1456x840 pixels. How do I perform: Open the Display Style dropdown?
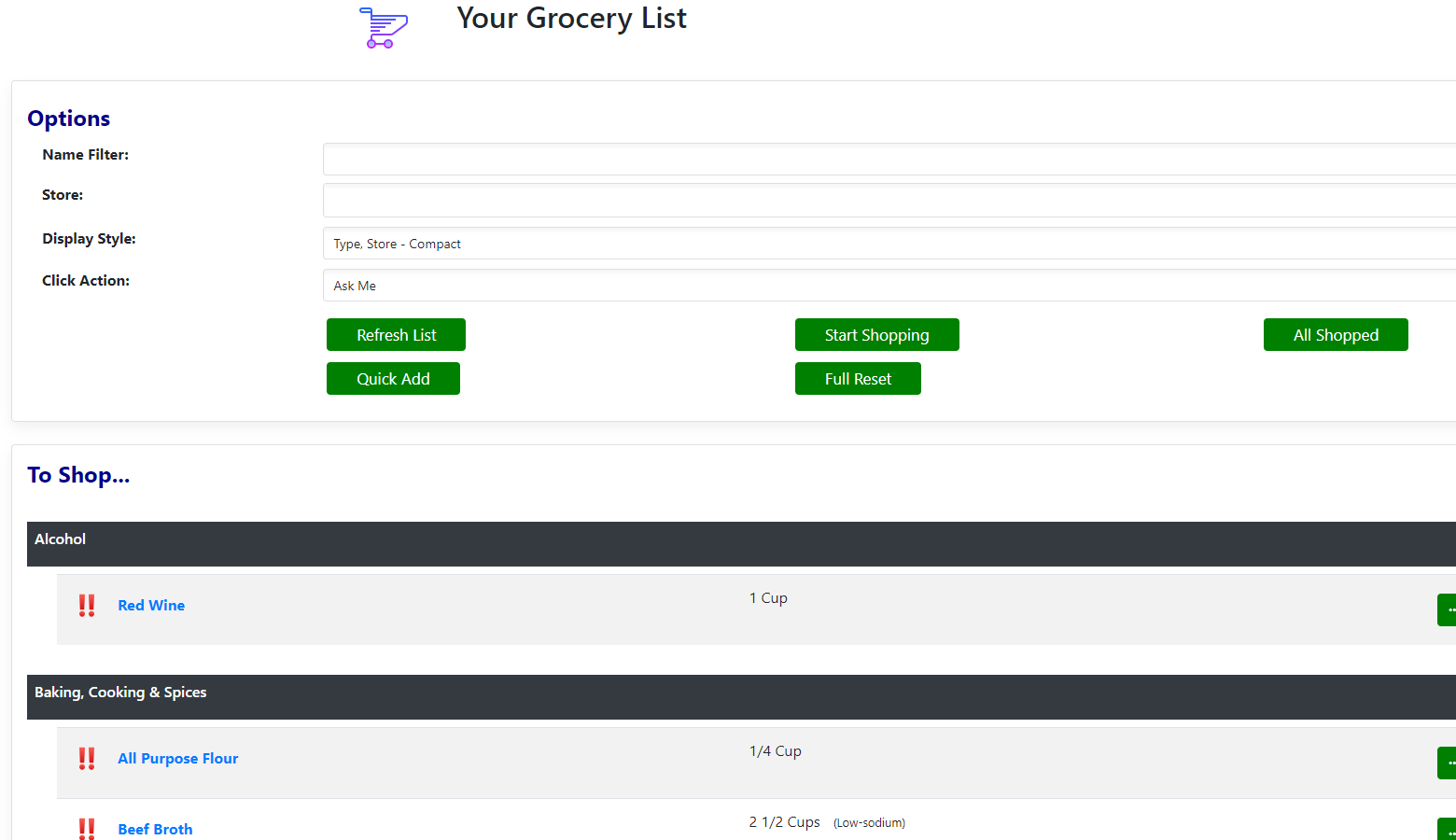click(889, 244)
